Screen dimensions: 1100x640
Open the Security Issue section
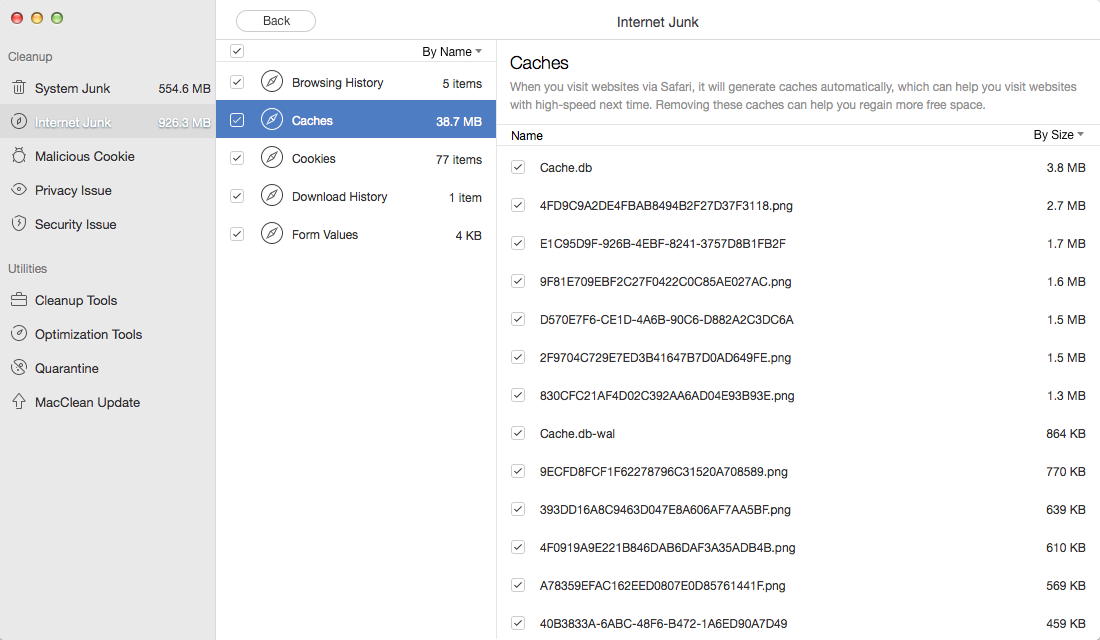(x=108, y=224)
